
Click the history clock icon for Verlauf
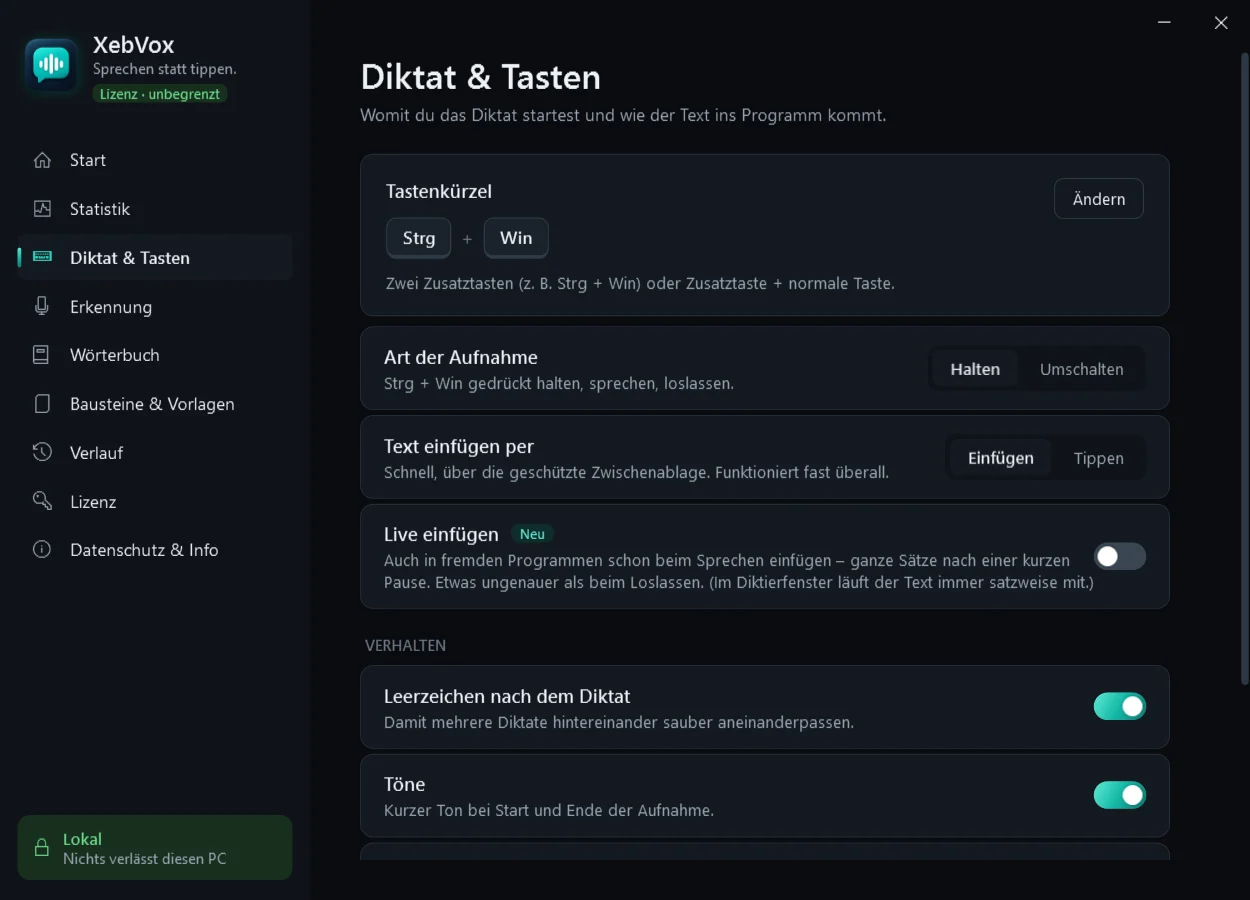[42, 452]
